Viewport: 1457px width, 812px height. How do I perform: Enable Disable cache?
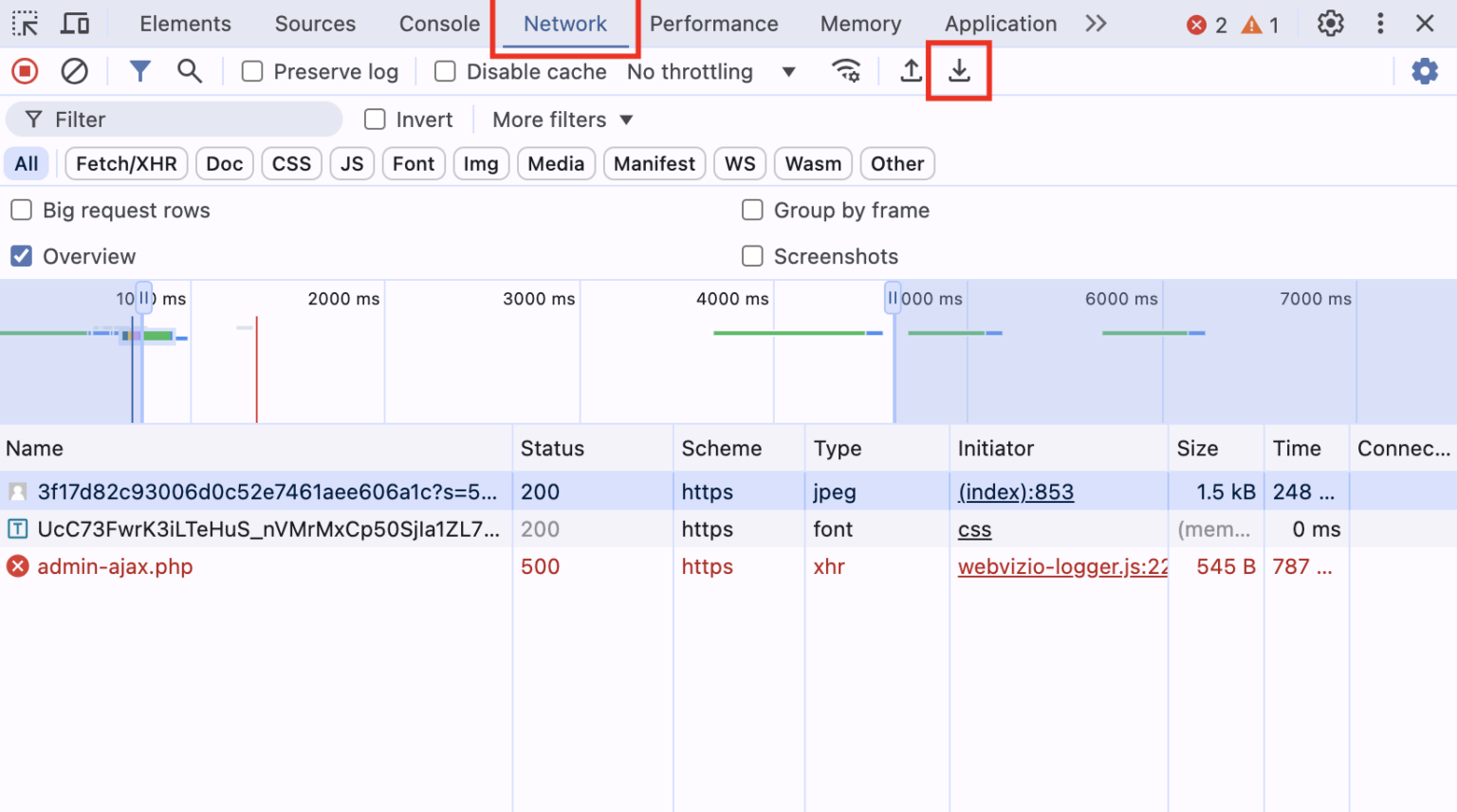[443, 70]
